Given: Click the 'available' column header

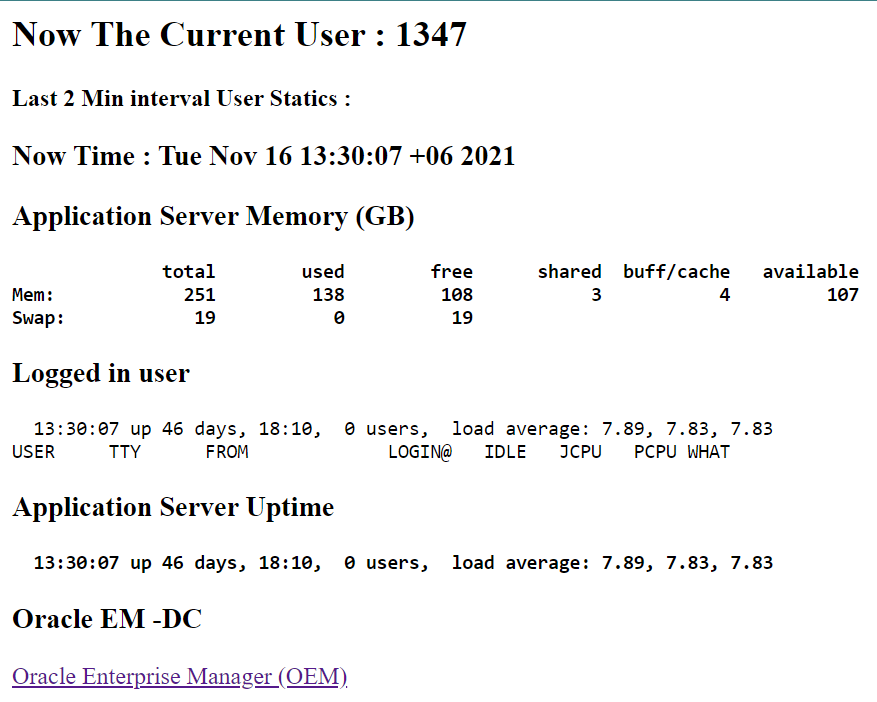Looking at the screenshot, I should pos(810,272).
